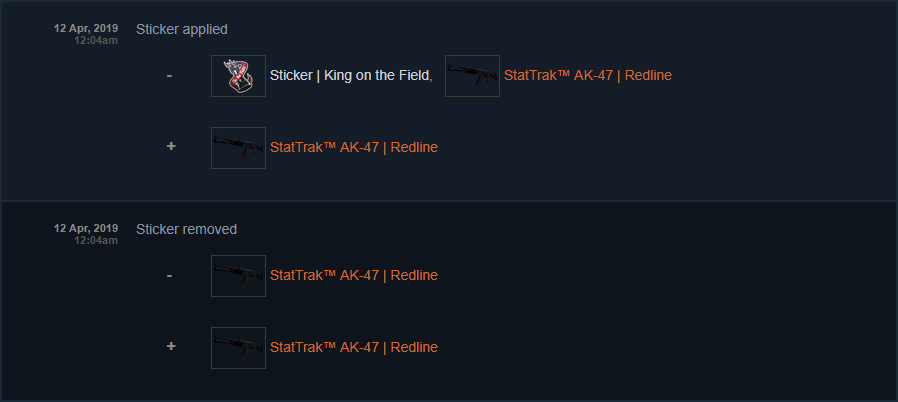Open AK-47 Redline link in Sticker removed plus row
Image resolution: width=898 pixels, height=402 pixels.
point(353,348)
